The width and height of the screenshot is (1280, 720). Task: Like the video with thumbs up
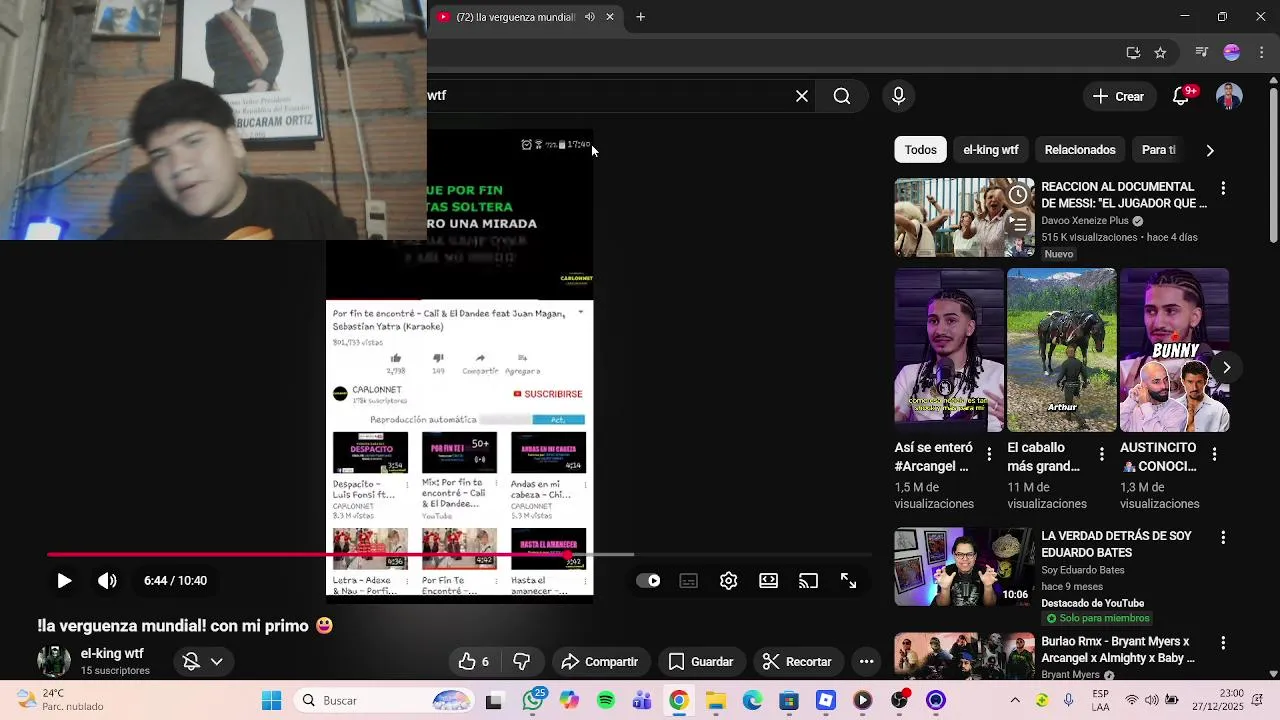click(474, 662)
